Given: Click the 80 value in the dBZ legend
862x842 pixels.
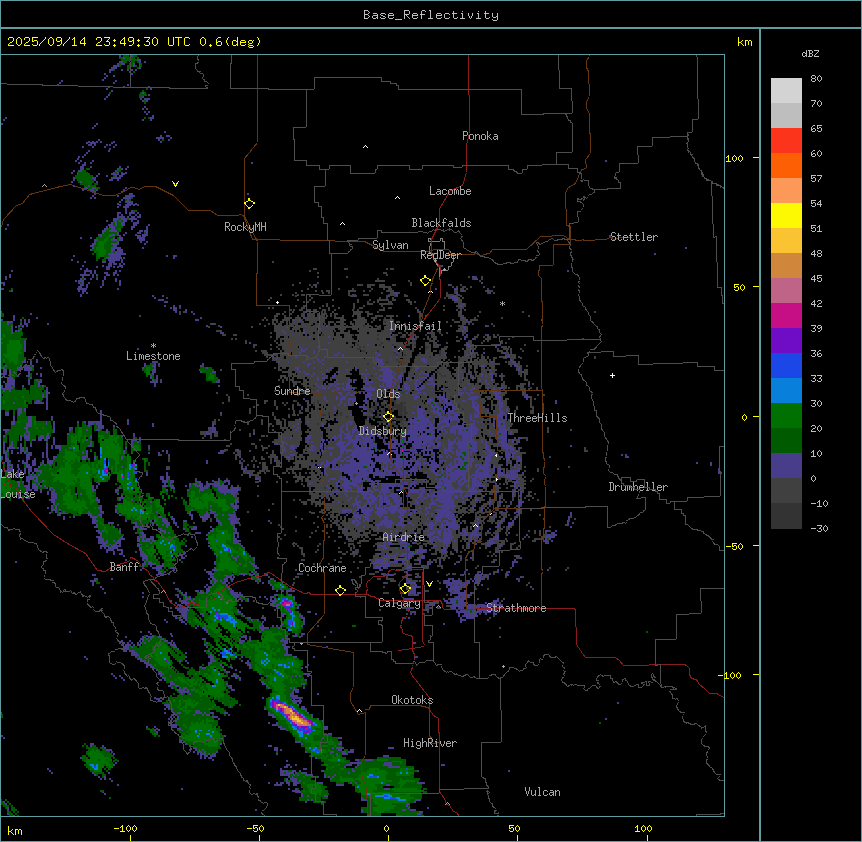Looking at the screenshot, I should click(816, 78).
